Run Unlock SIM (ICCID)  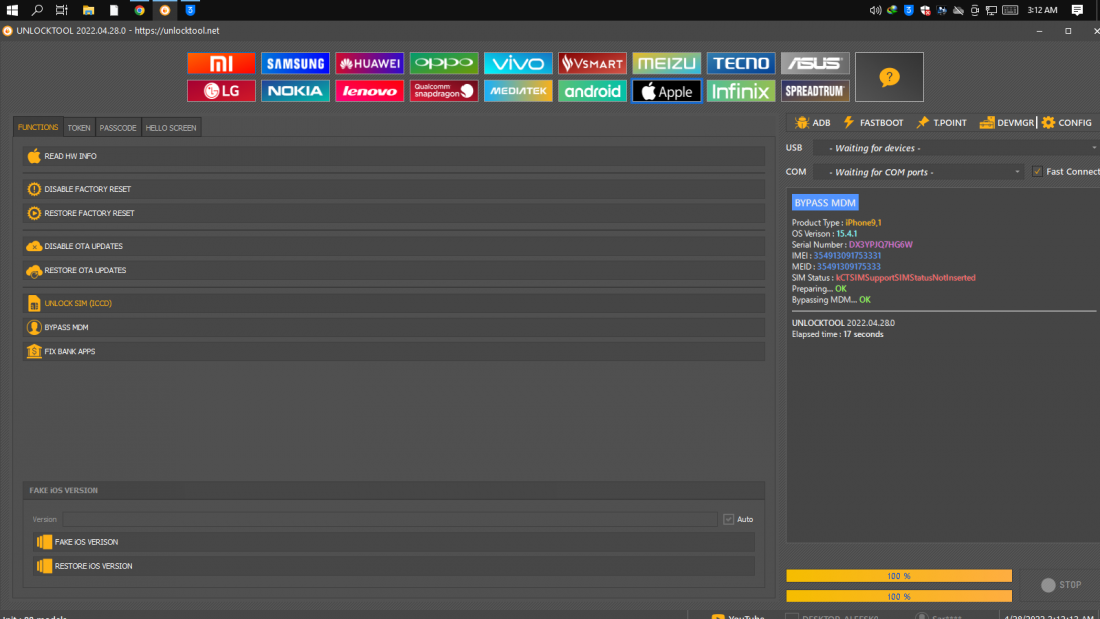point(394,303)
